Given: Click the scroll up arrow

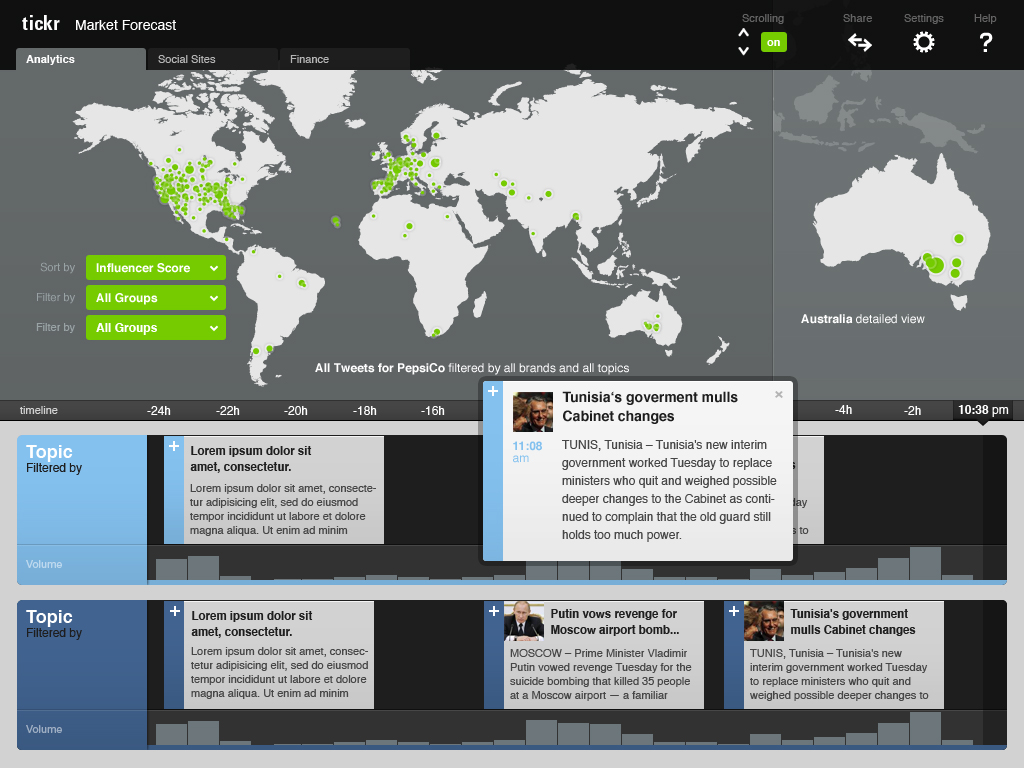Looking at the screenshot, I should (x=743, y=33).
